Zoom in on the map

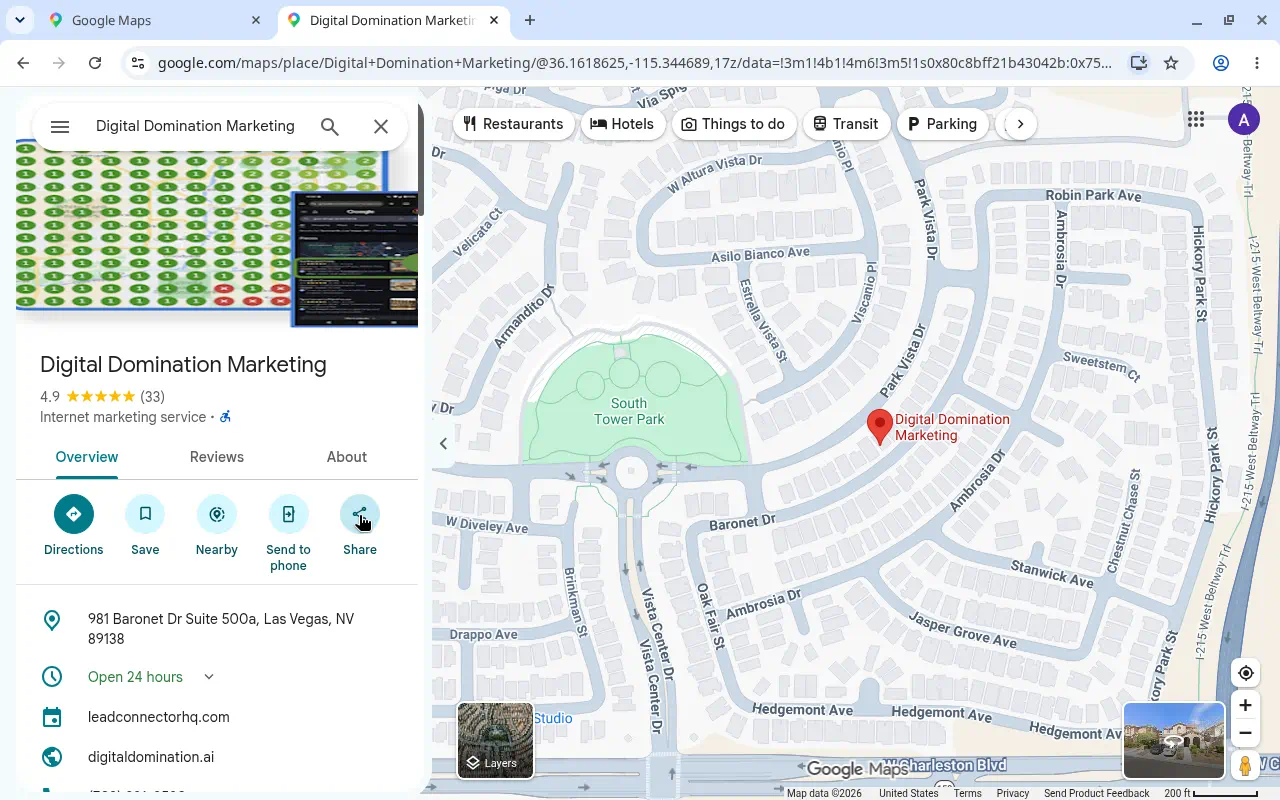click(x=1245, y=705)
